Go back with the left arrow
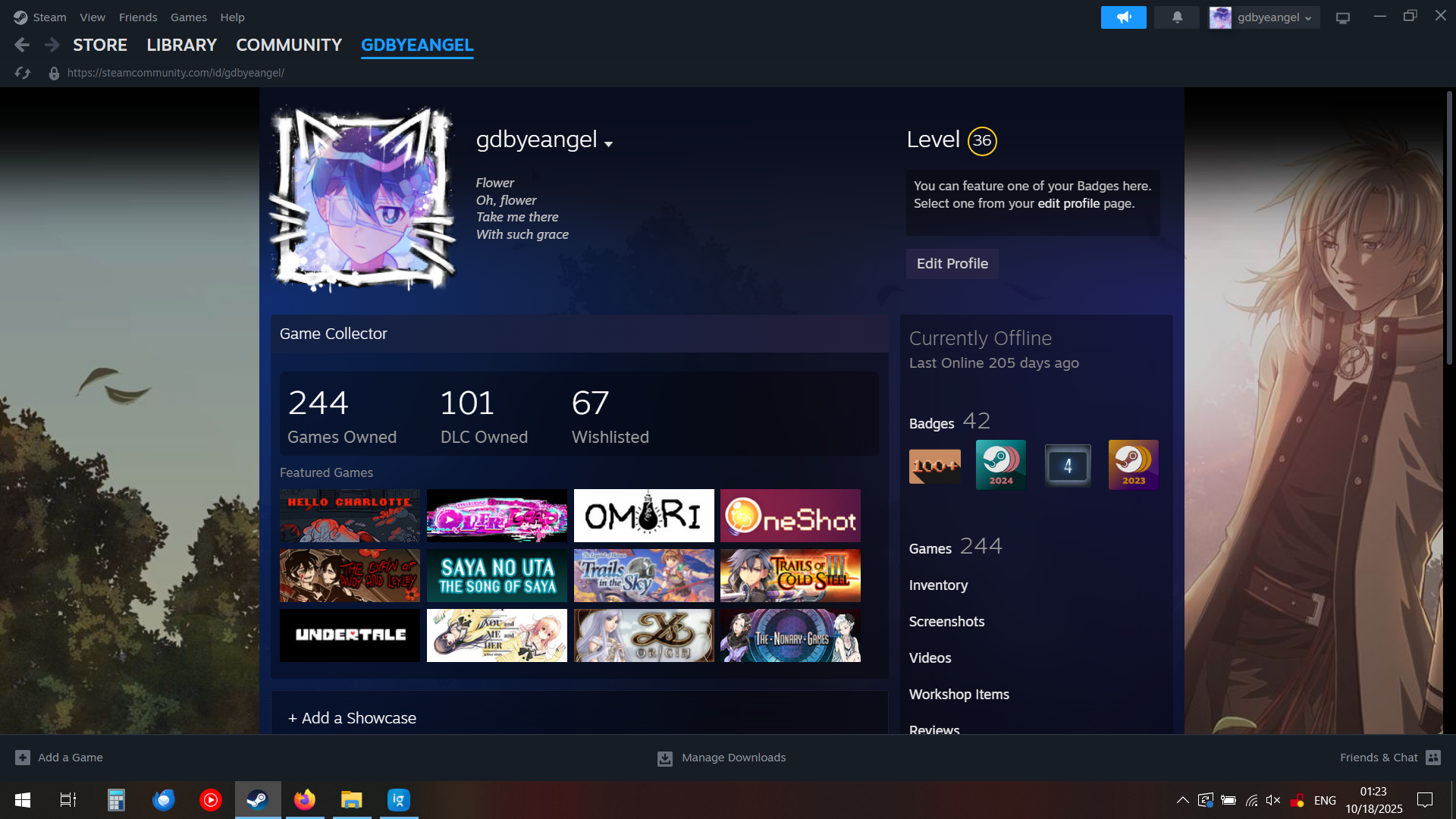The width and height of the screenshot is (1456, 819). tap(22, 45)
